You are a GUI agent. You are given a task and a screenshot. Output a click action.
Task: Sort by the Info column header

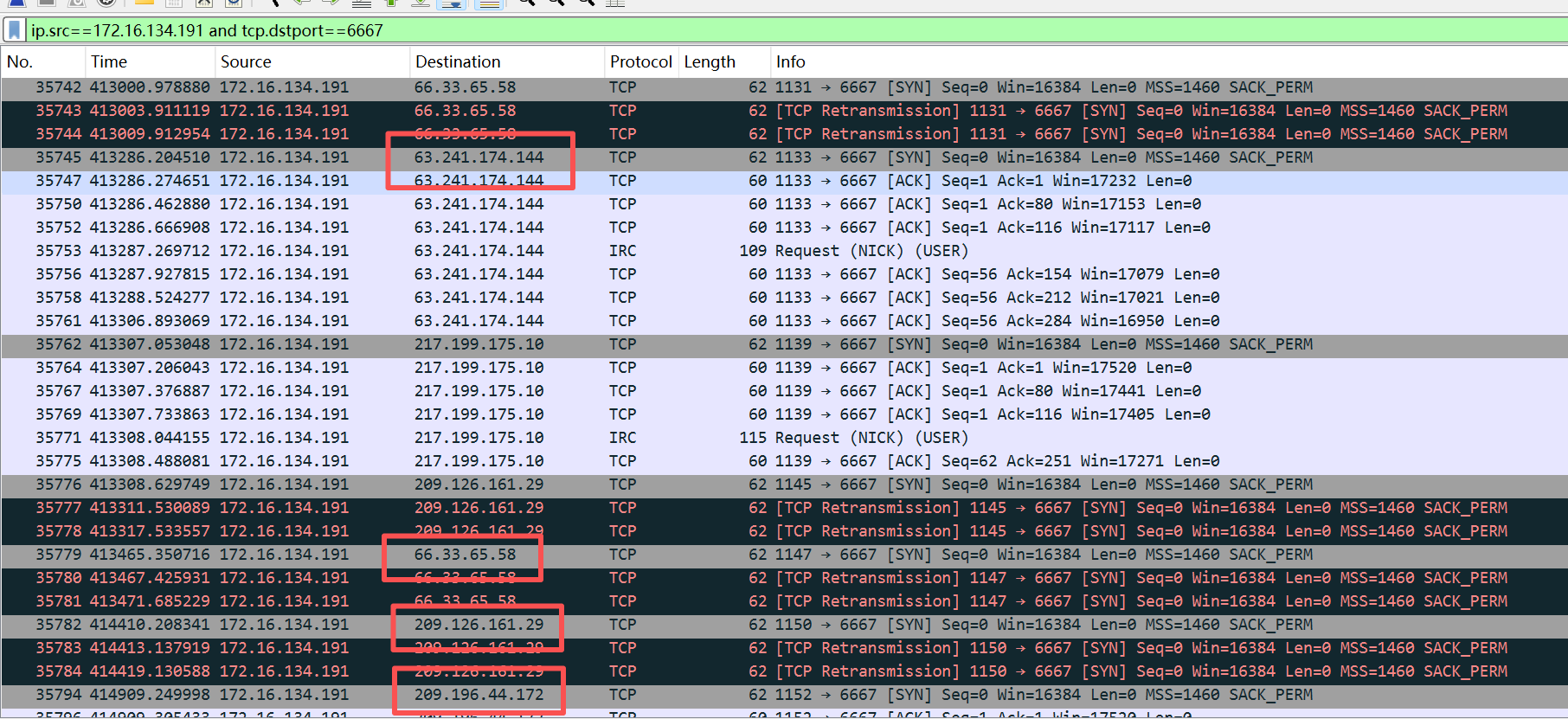click(1169, 61)
